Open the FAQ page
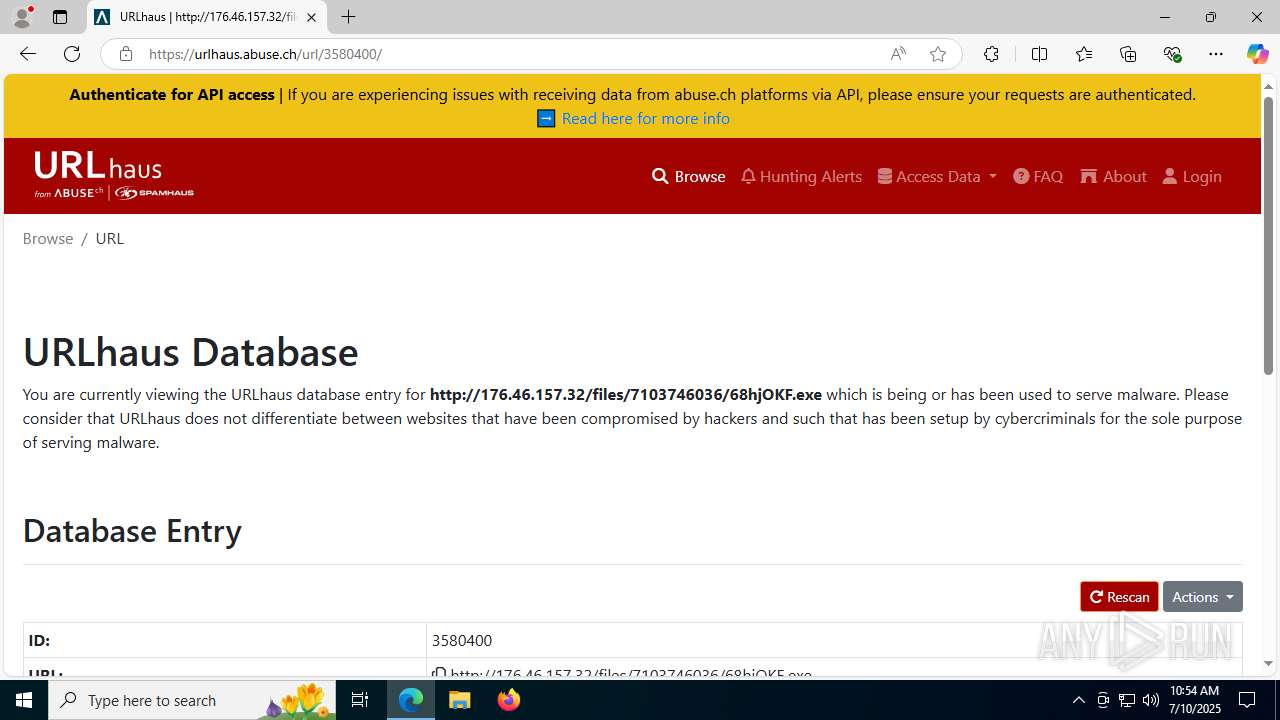The width and height of the screenshot is (1280, 720). click(1038, 176)
